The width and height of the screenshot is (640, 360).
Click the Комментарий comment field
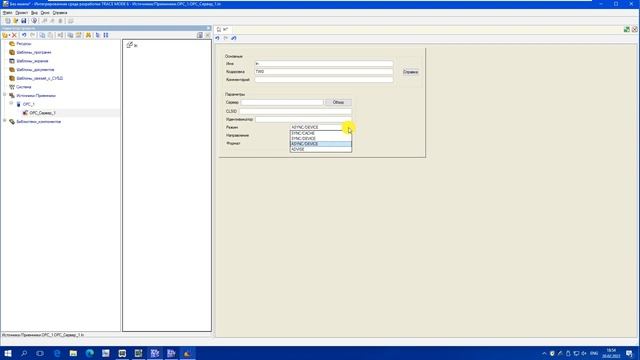pos(324,80)
